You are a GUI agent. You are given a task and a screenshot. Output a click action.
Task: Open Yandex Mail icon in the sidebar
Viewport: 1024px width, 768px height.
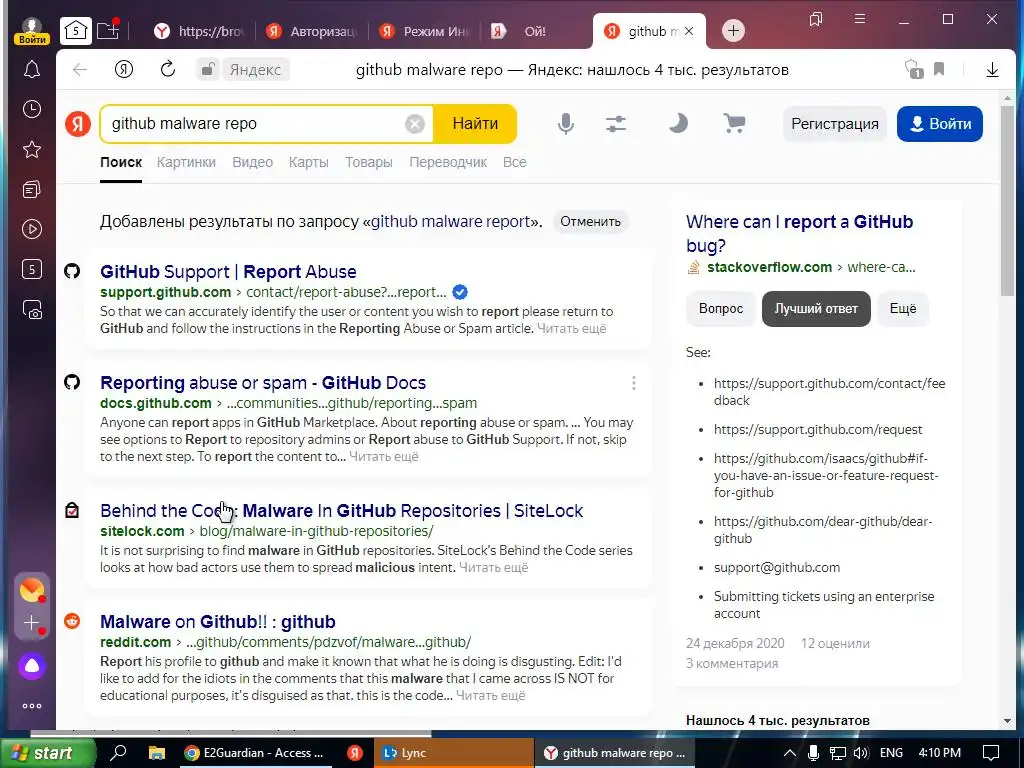tap(31, 590)
